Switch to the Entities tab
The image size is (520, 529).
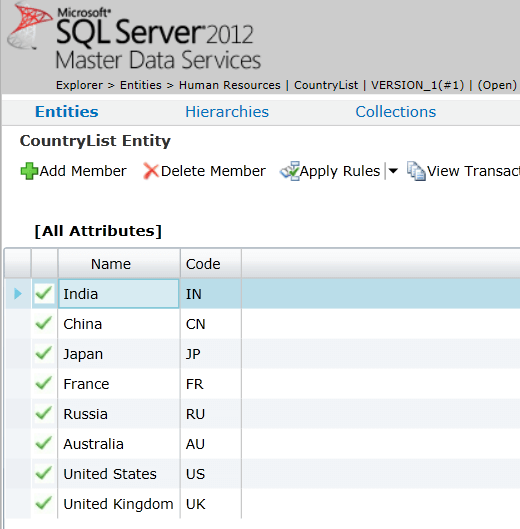point(67,112)
